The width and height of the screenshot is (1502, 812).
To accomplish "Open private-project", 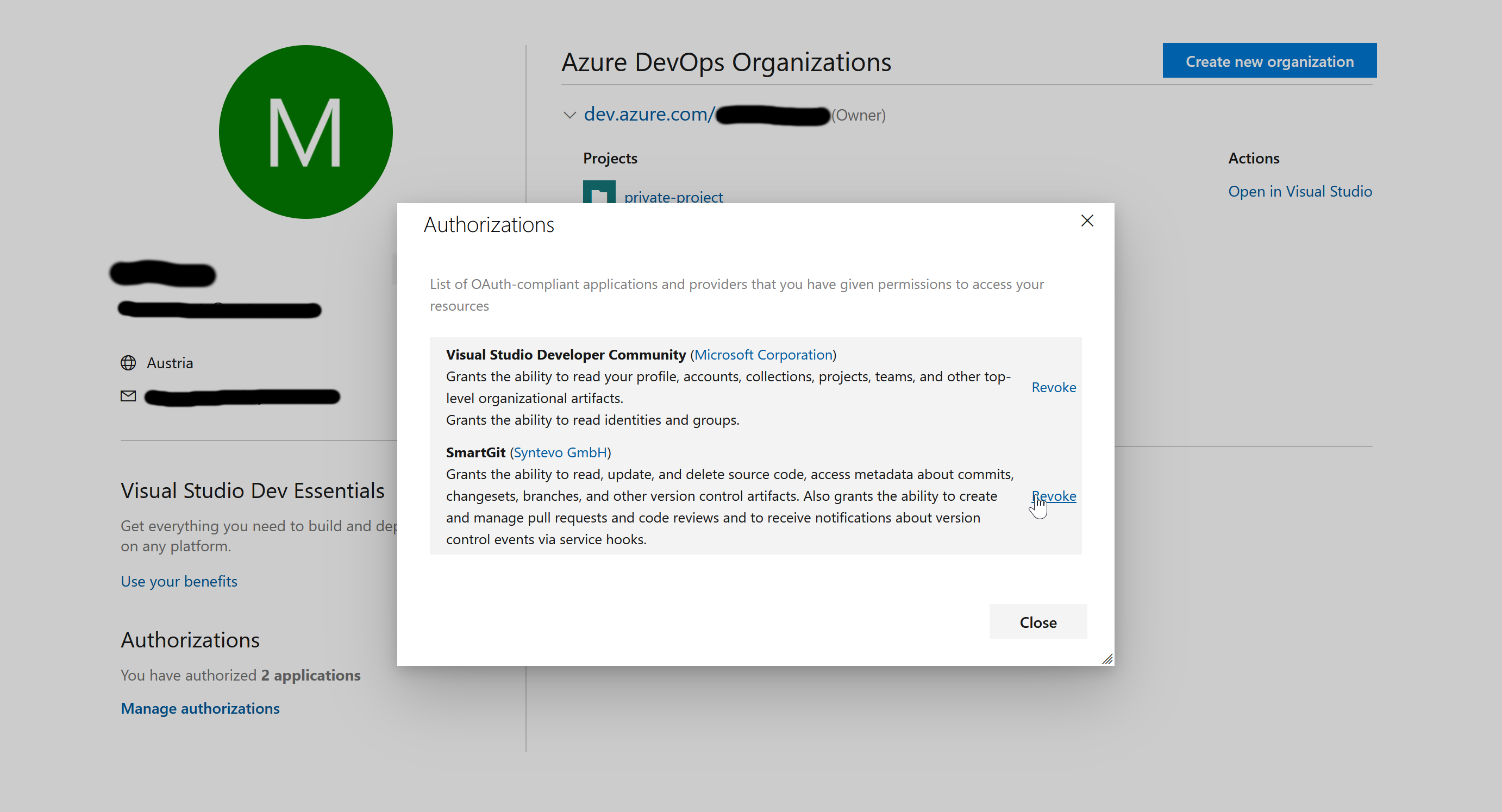I will (x=674, y=197).
